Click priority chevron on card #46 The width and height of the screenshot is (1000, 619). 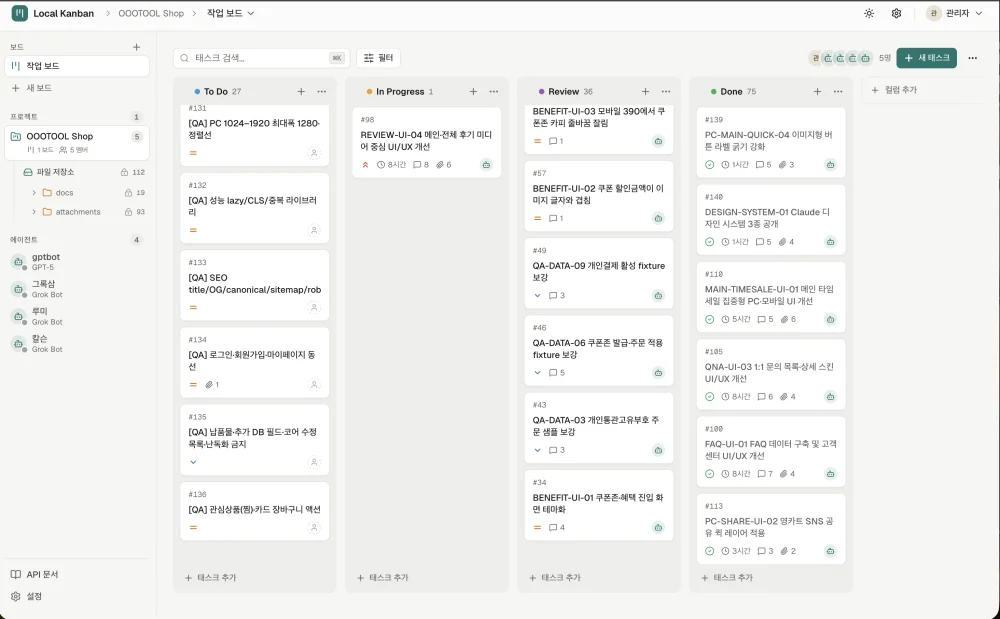[x=538, y=373]
